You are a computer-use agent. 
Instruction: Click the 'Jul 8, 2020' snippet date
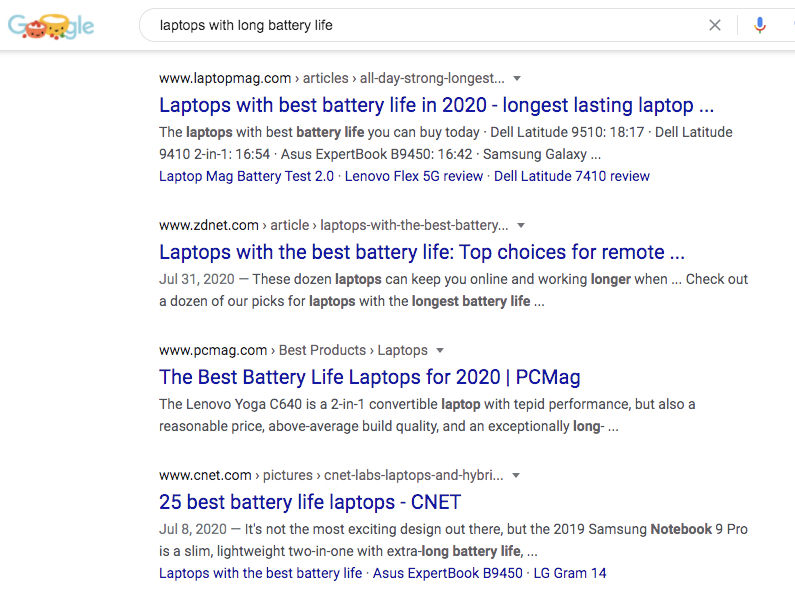click(x=193, y=530)
